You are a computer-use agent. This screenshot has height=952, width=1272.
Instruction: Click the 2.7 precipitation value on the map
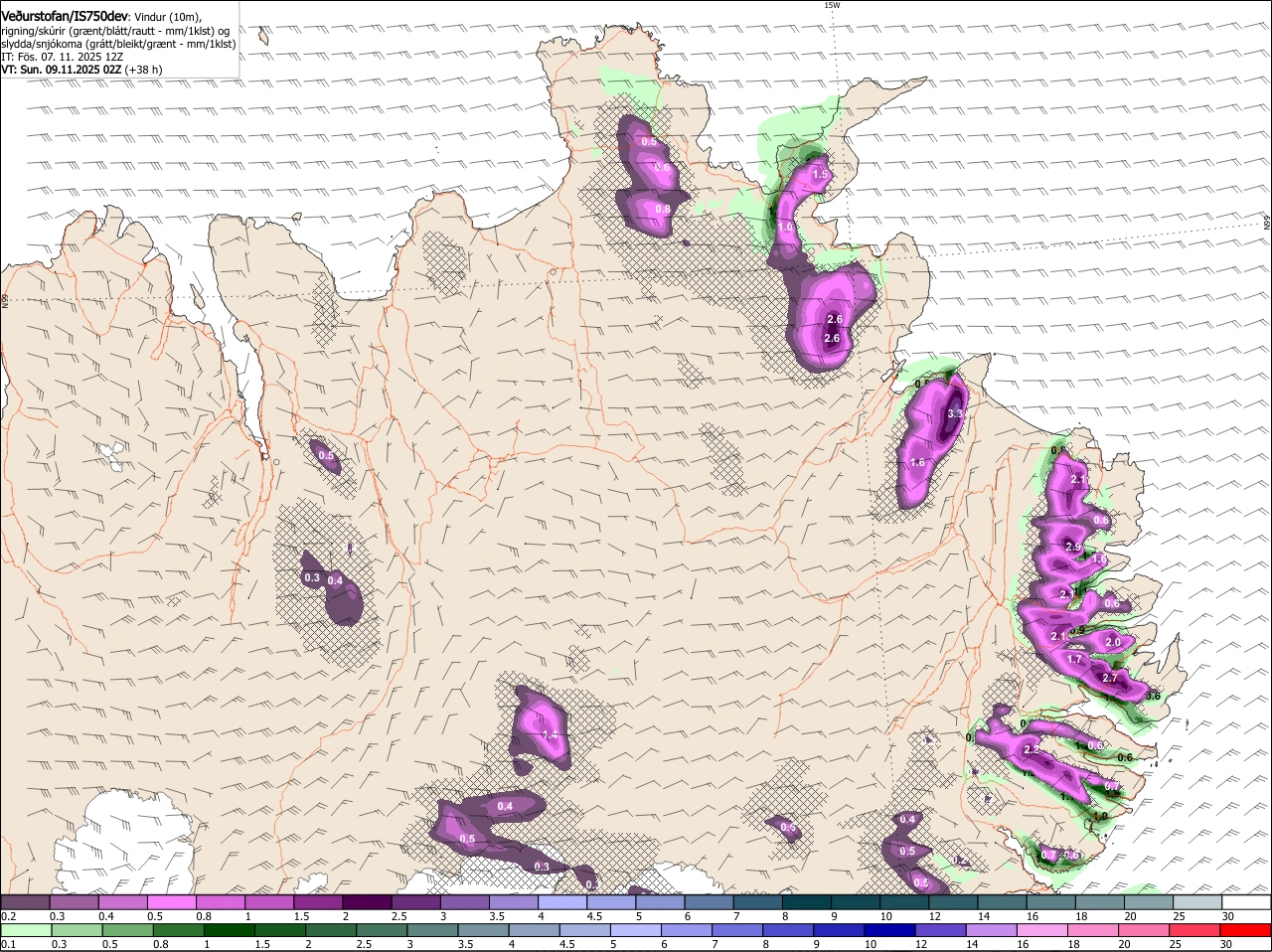pyautogui.click(x=1110, y=679)
